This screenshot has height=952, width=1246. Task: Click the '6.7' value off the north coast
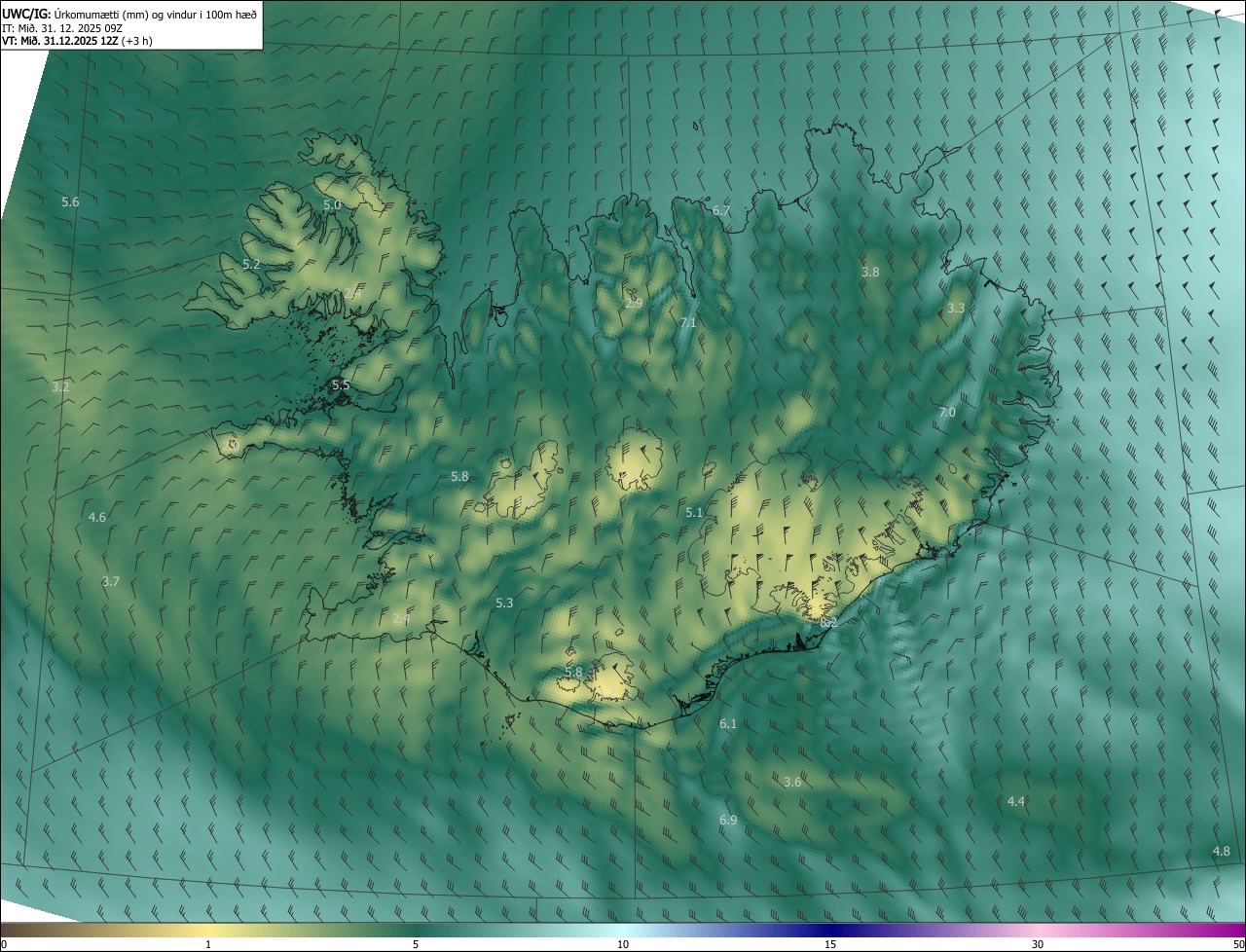click(x=721, y=210)
